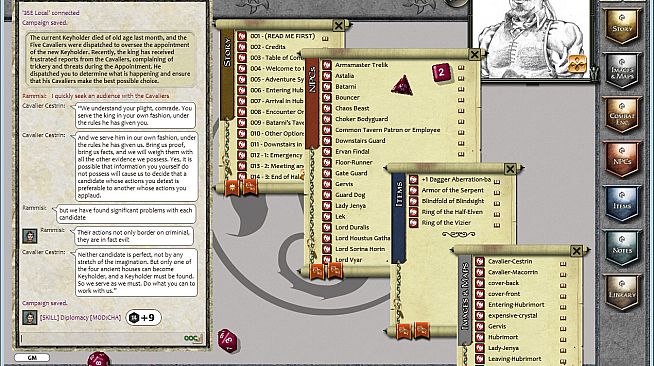The width and height of the screenshot is (654, 366).
Task: Open the Library sidebar button
Action: pos(622,293)
